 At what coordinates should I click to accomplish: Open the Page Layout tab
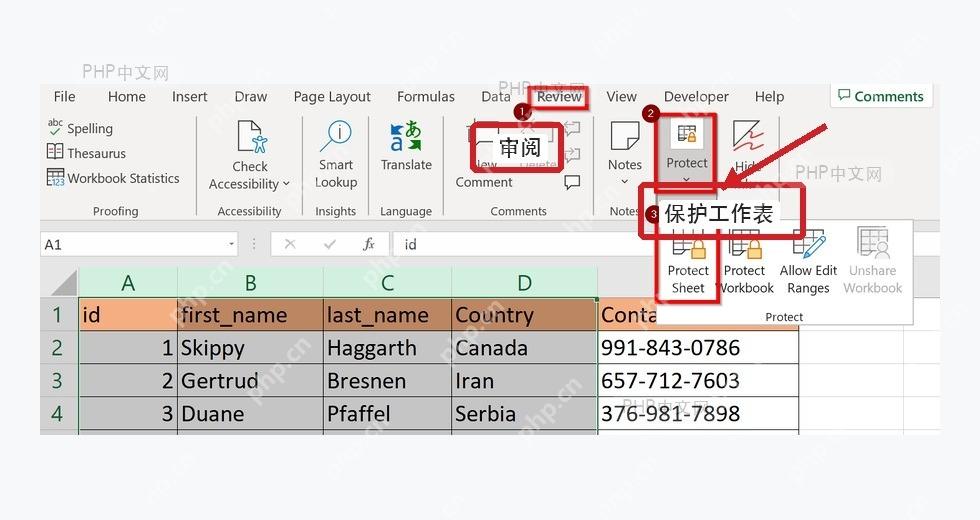pos(332,97)
